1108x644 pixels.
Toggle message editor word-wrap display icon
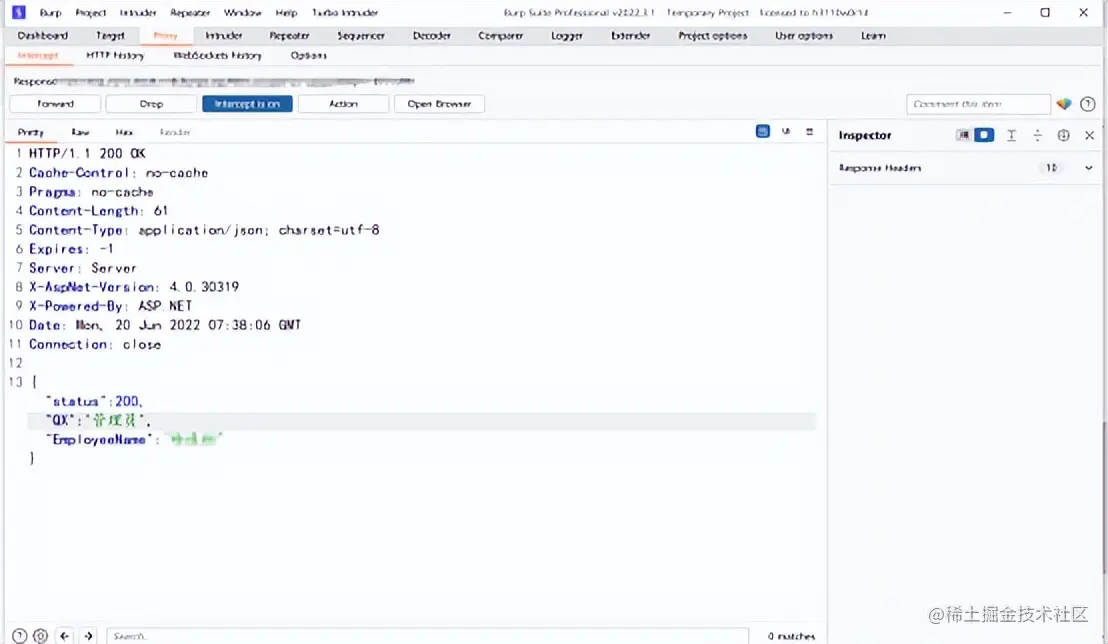pos(762,131)
